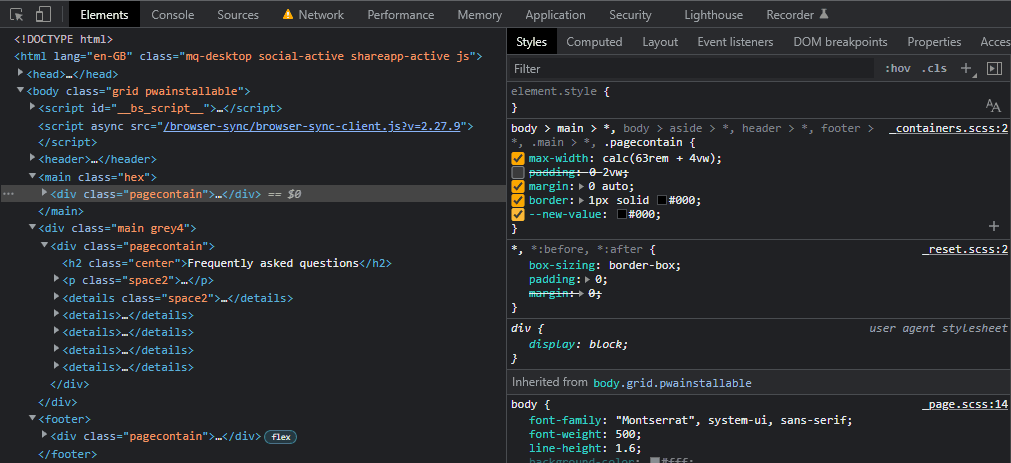This screenshot has height=463, width=1011.
Task: Open the Application tab
Action: coord(555,15)
